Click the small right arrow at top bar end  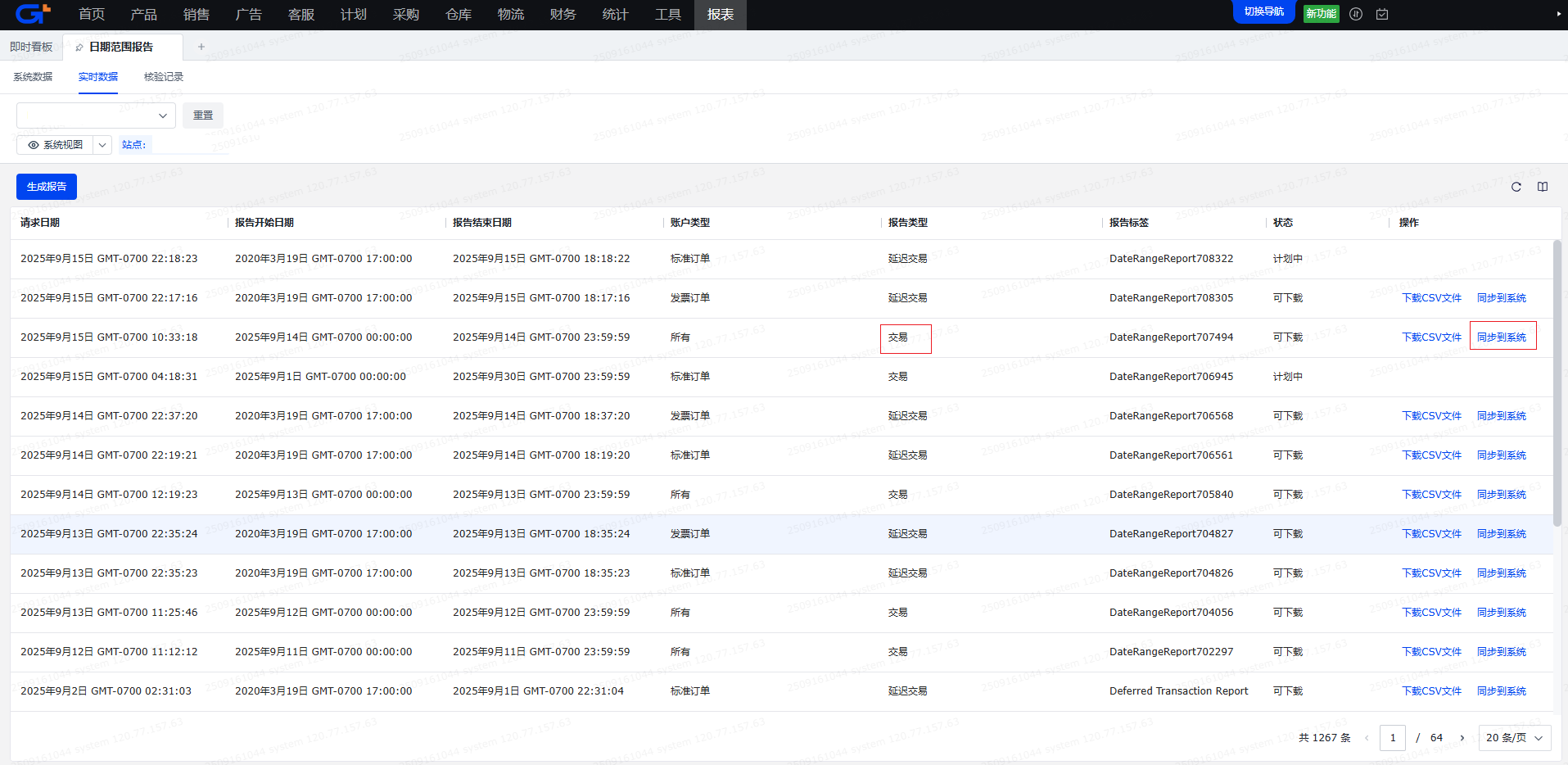1558,14
